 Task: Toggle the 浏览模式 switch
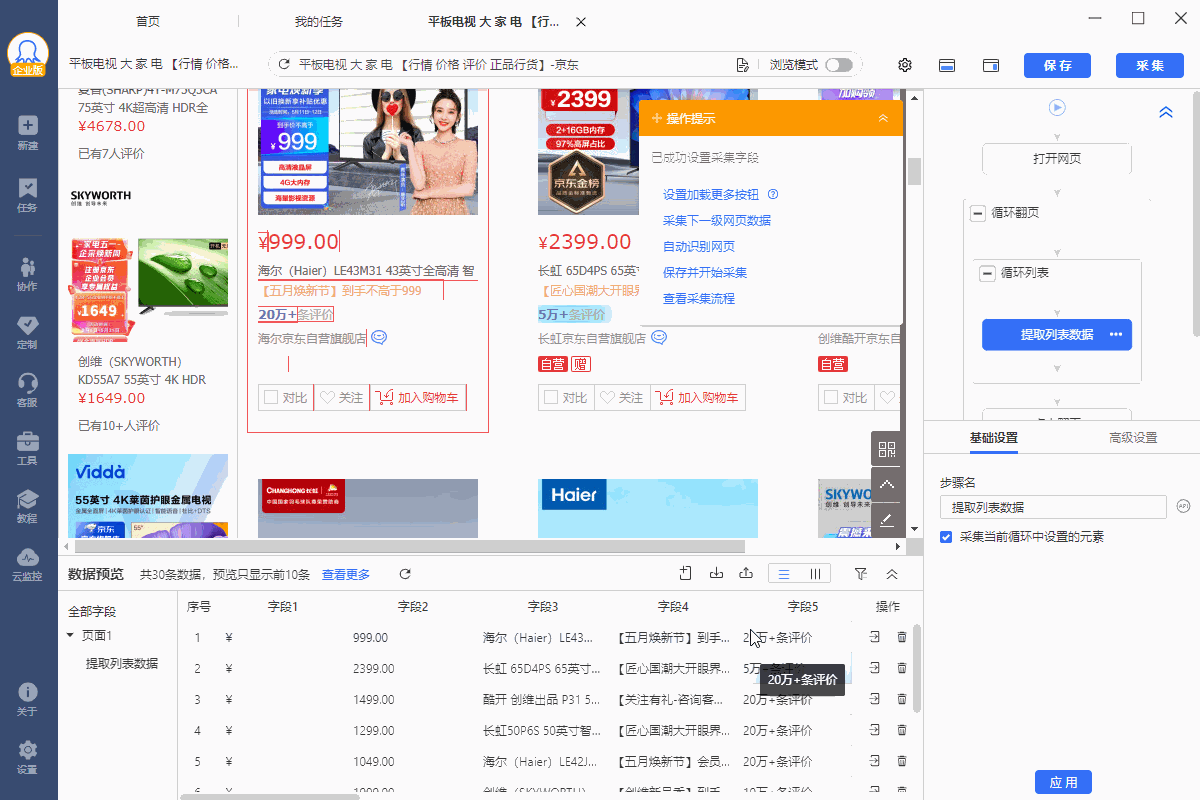pyautogui.click(x=839, y=65)
